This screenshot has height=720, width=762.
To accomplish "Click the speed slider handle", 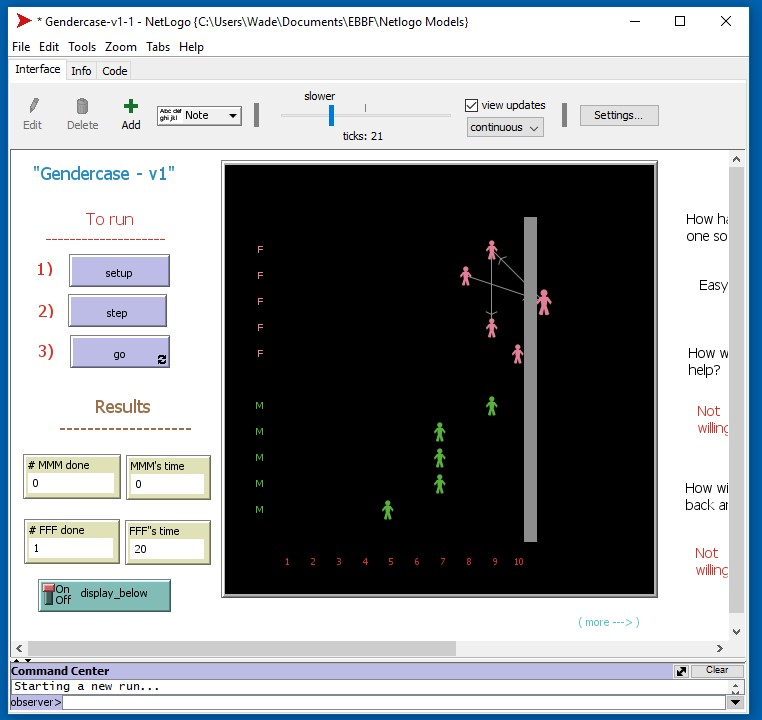I will [331, 115].
